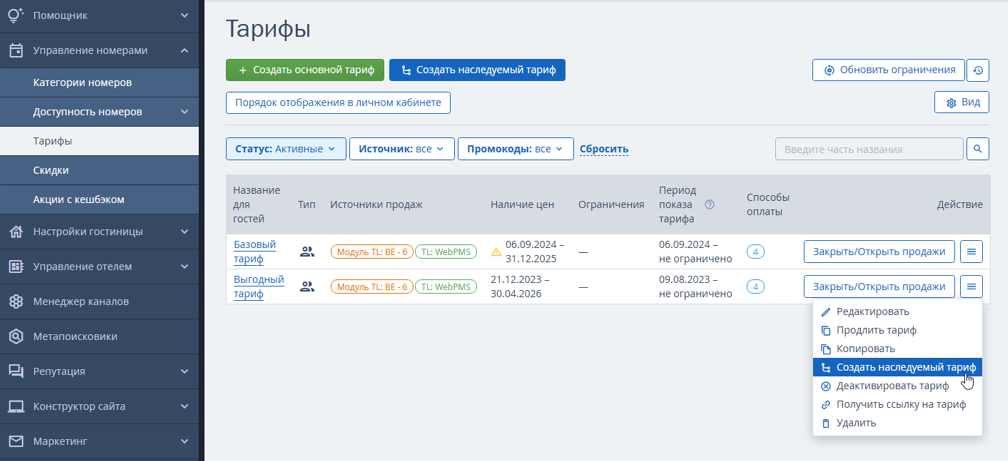The height and width of the screenshot is (461, 1008).
Task: Expand the Маркетинг section
Action: (x=184, y=441)
